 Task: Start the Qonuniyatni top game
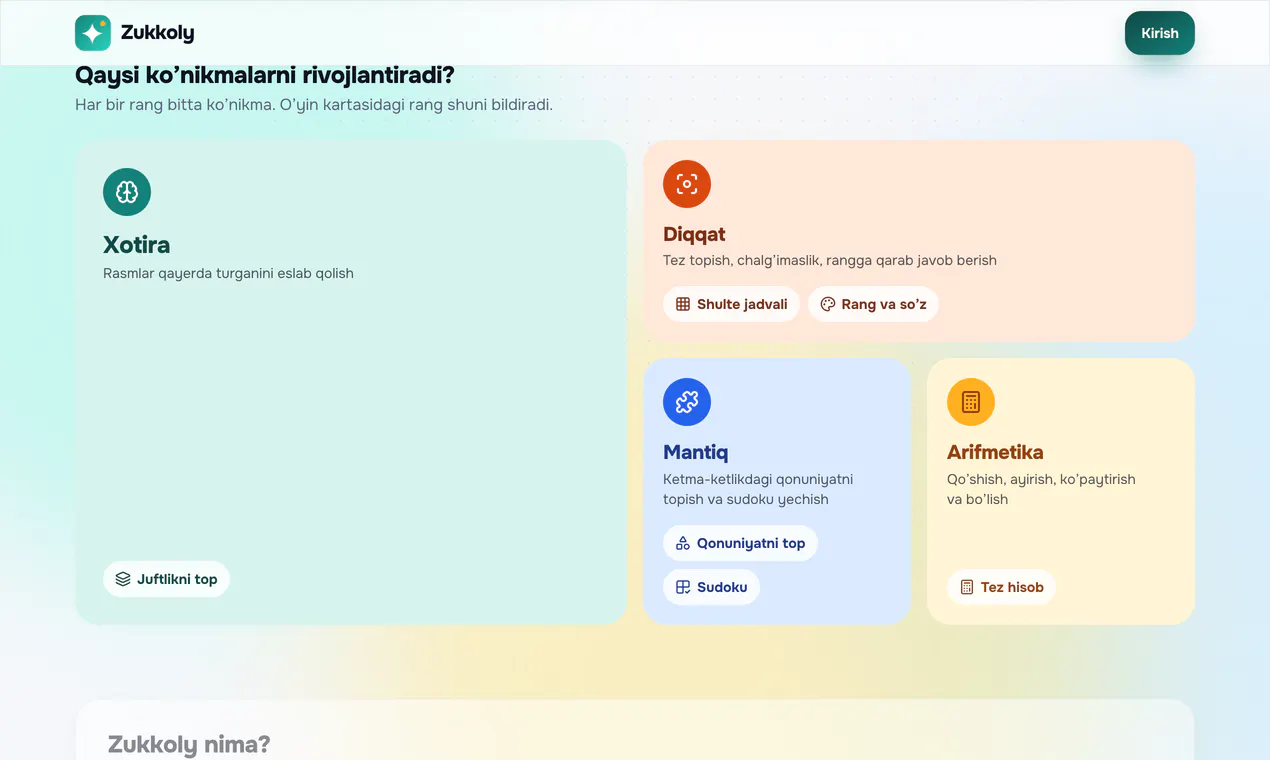tap(740, 543)
